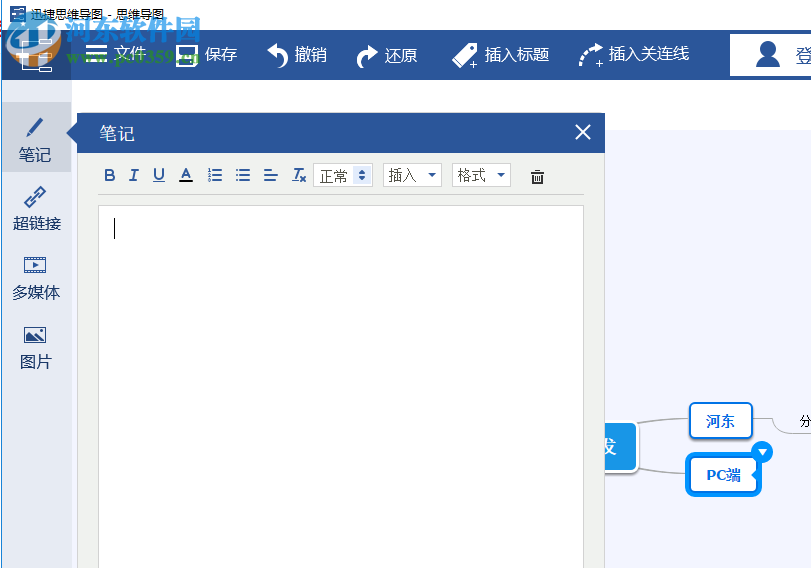Select the 河东 mind map node
The image size is (811, 568).
pos(720,421)
